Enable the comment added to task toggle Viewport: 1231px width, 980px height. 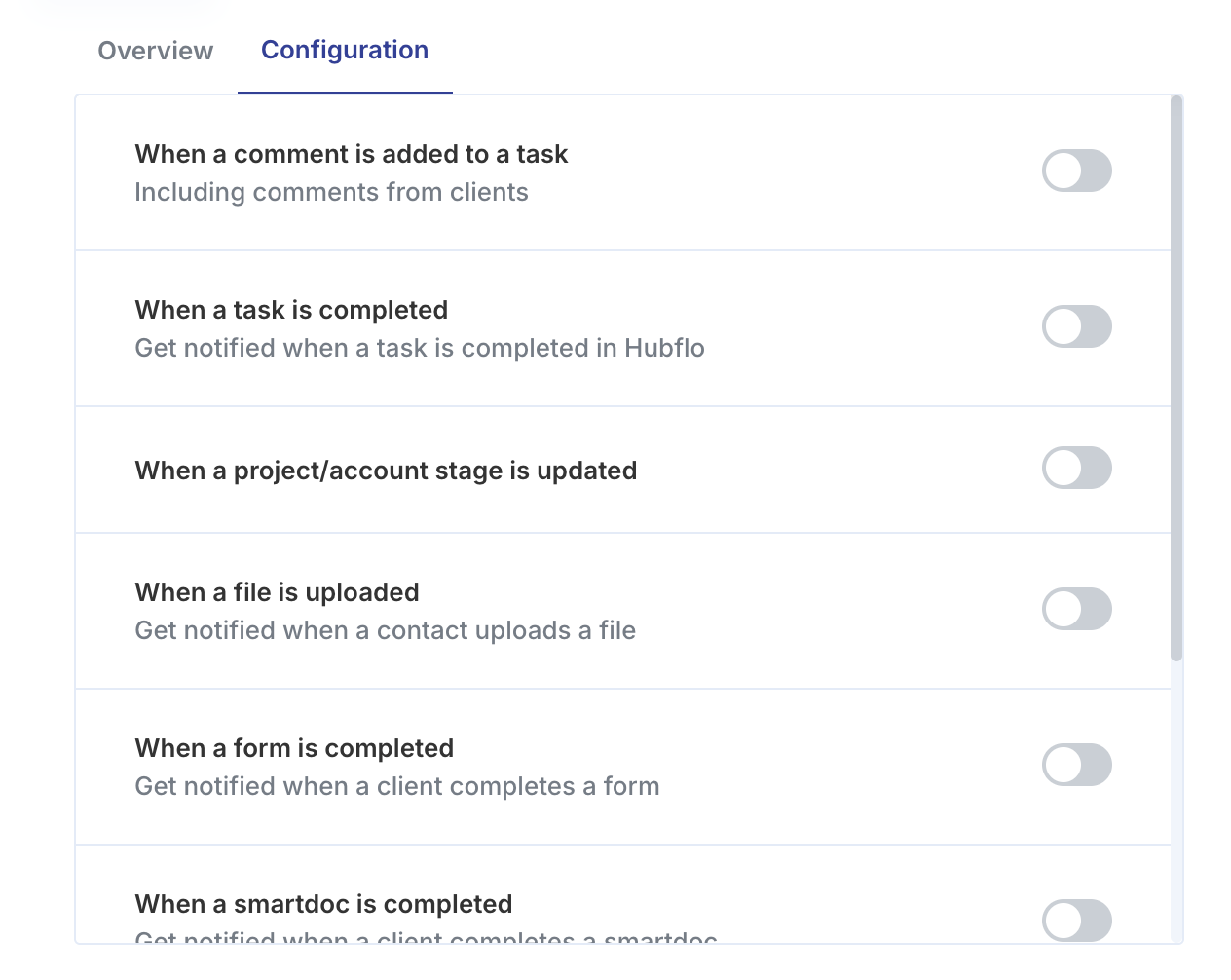[x=1077, y=170]
